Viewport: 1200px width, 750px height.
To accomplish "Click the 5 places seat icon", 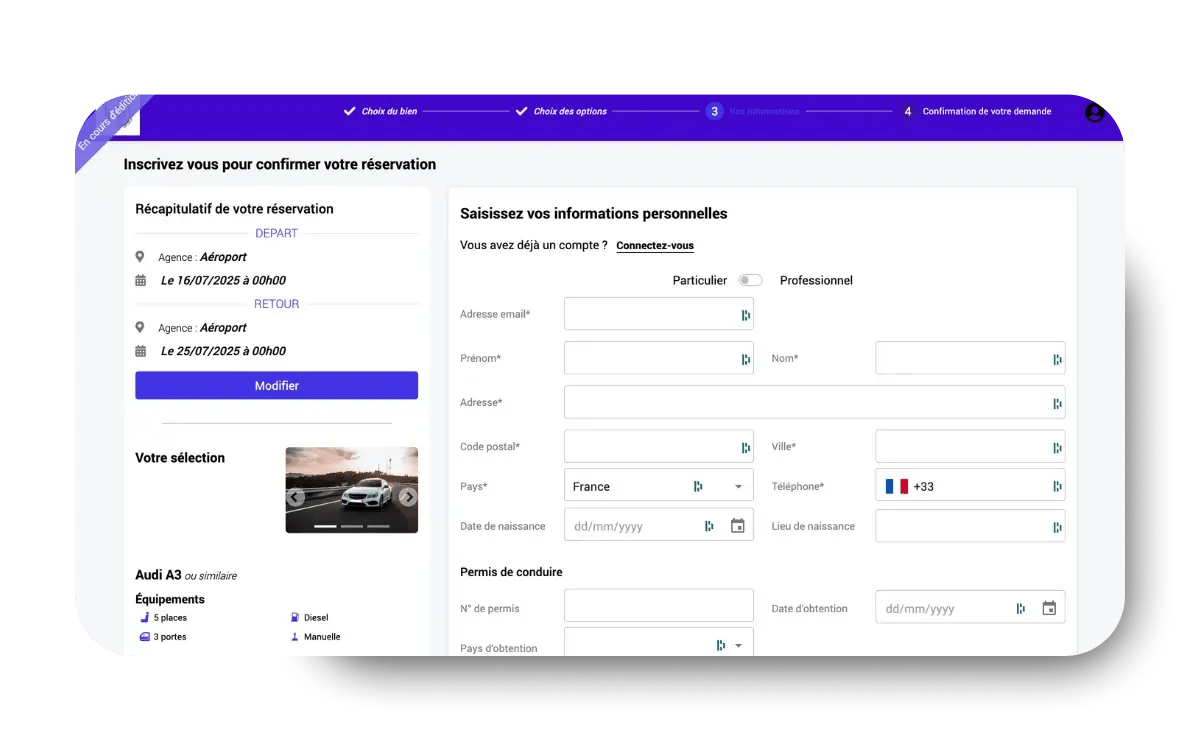I will 145,618.
